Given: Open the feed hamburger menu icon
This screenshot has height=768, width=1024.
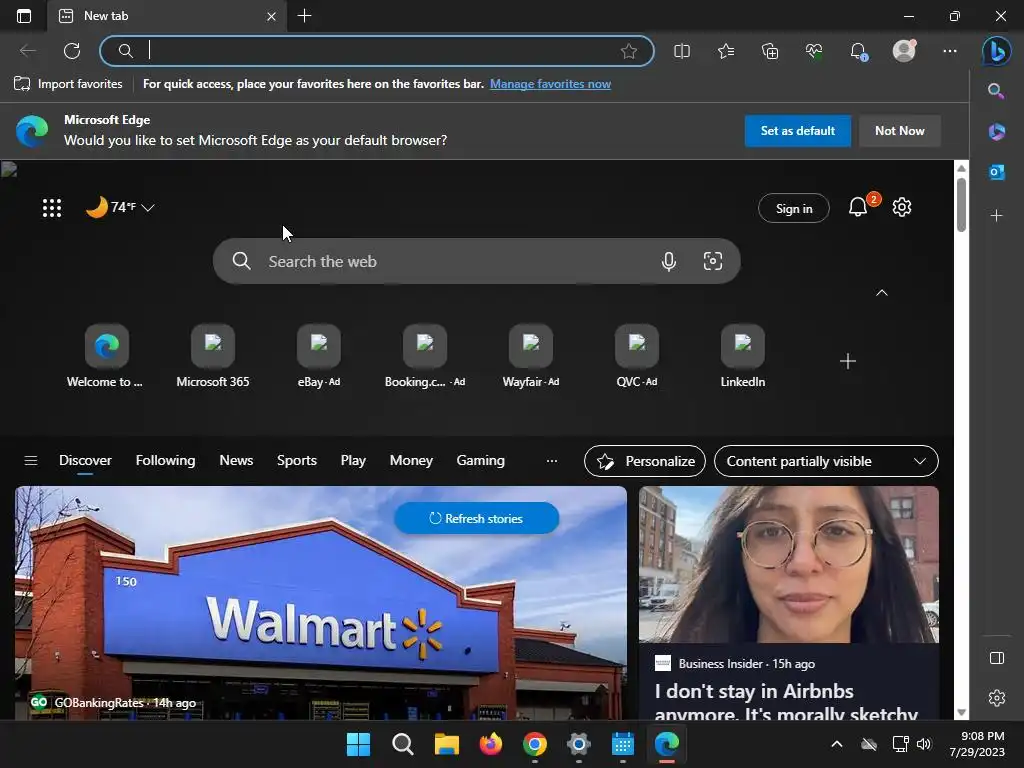Looking at the screenshot, I should coord(31,460).
